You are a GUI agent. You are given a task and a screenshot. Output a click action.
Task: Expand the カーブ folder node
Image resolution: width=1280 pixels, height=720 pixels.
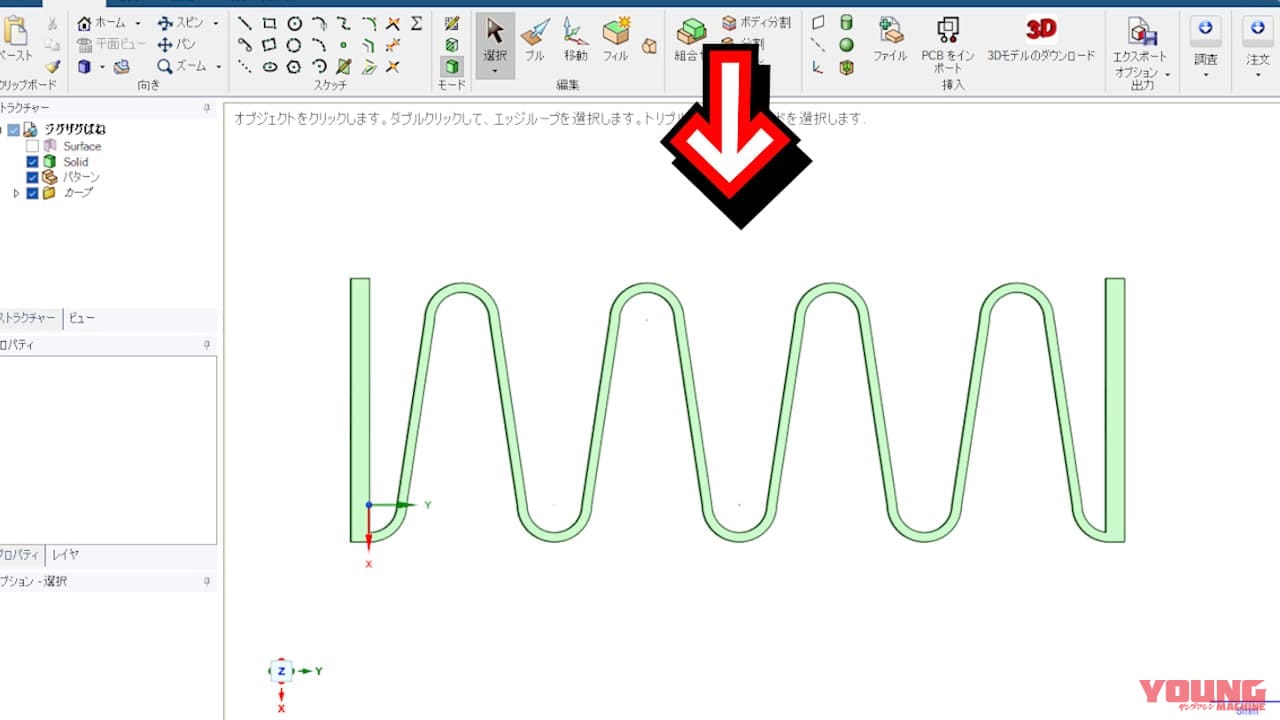click(x=16, y=193)
